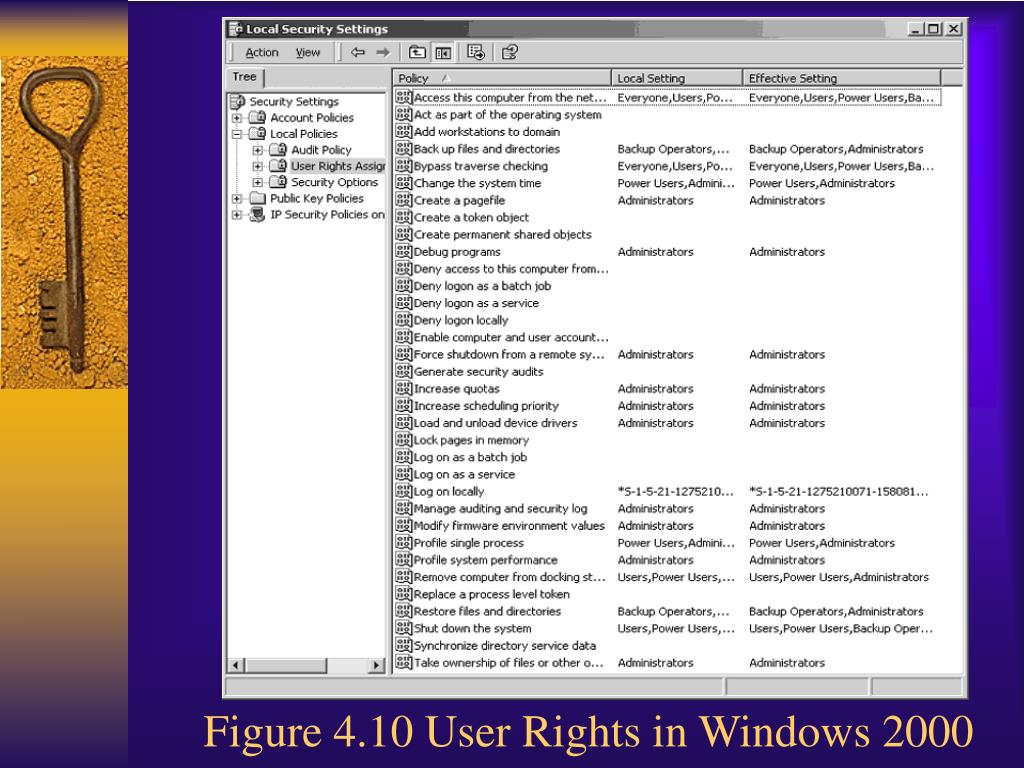Image resolution: width=1024 pixels, height=768 pixels.
Task: Click the tree pane left scroll arrow
Action: pos(236,665)
